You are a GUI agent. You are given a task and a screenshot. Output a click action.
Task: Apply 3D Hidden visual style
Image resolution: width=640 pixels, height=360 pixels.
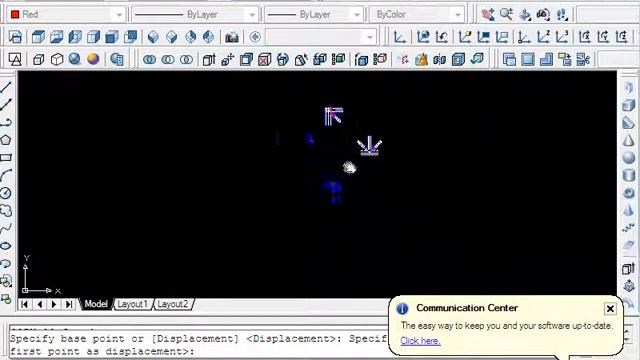[x=57, y=60]
